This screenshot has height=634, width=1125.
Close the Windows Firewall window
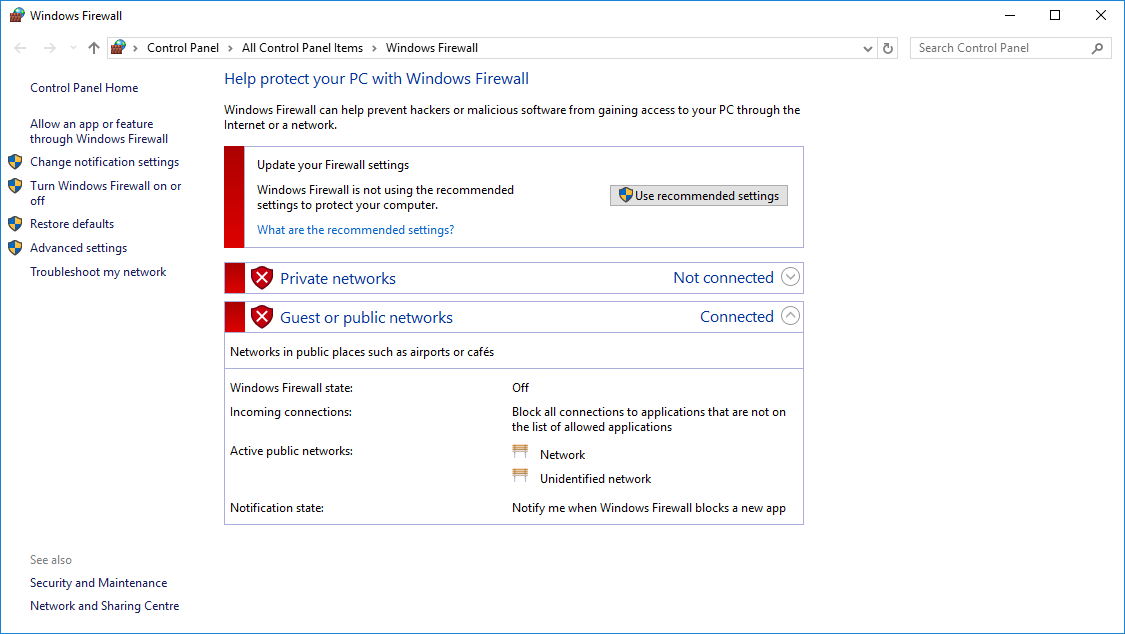pos(1101,15)
